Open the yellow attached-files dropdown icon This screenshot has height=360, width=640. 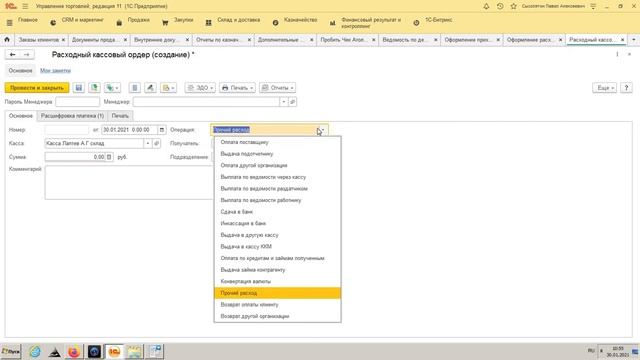168,88
